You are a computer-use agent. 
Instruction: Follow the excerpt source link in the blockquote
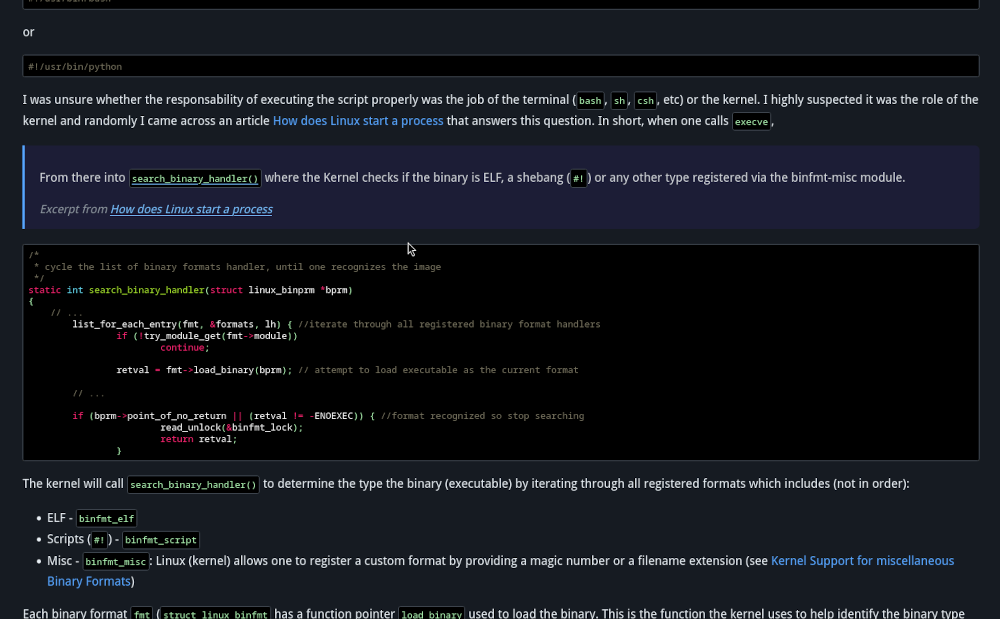(x=190, y=209)
